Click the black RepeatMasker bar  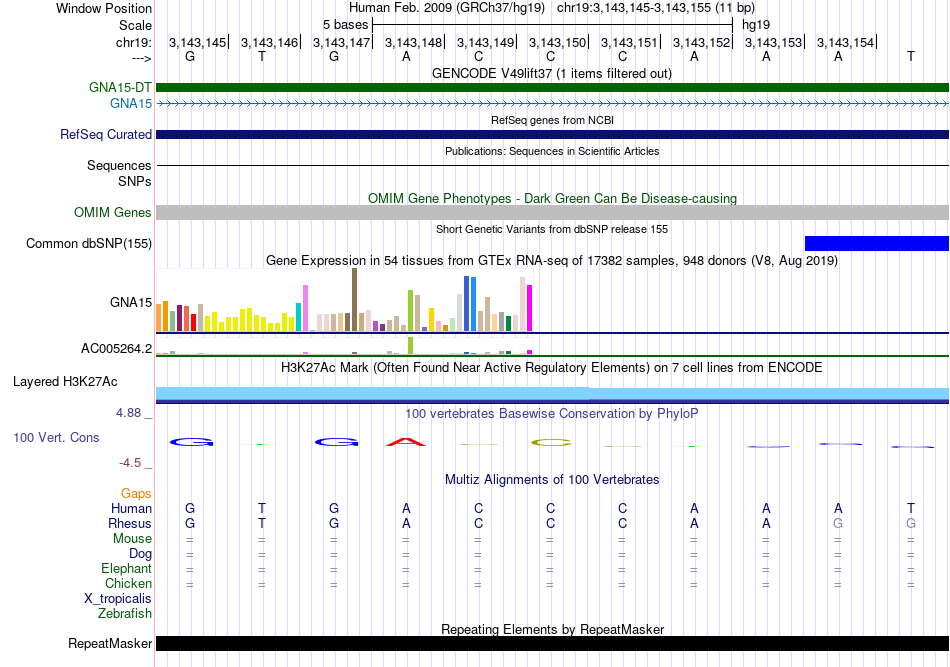click(552, 643)
